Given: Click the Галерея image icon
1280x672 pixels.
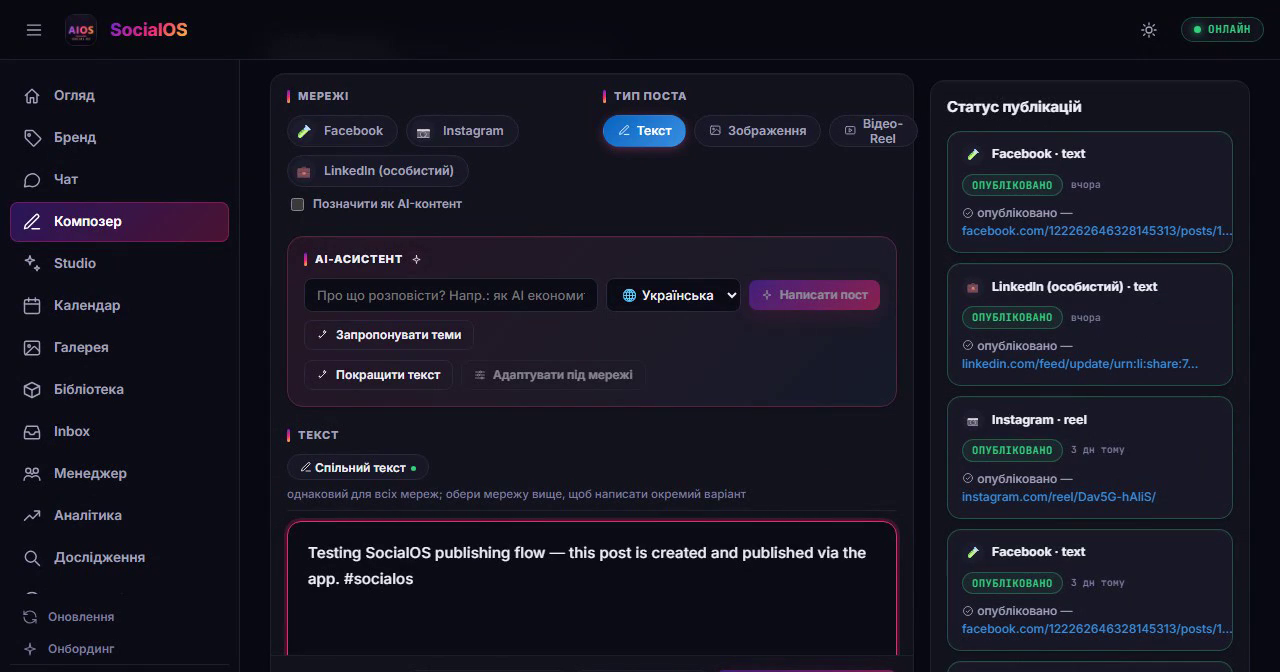Looking at the screenshot, I should [32, 347].
